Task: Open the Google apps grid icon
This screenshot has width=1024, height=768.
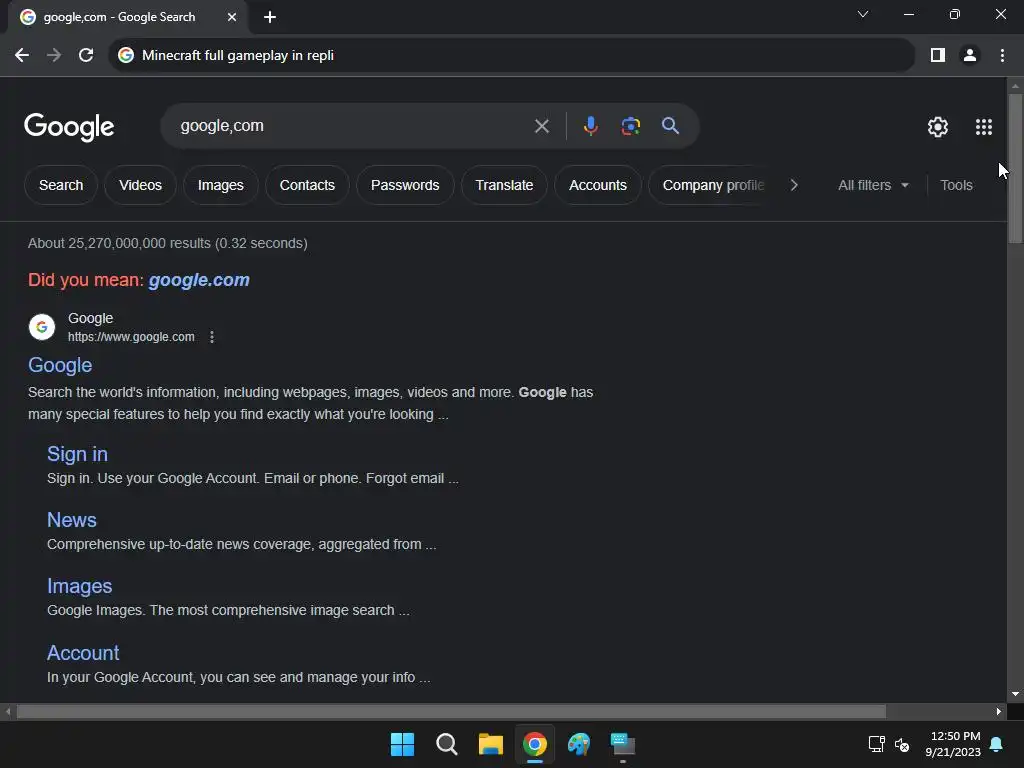Action: [984, 127]
